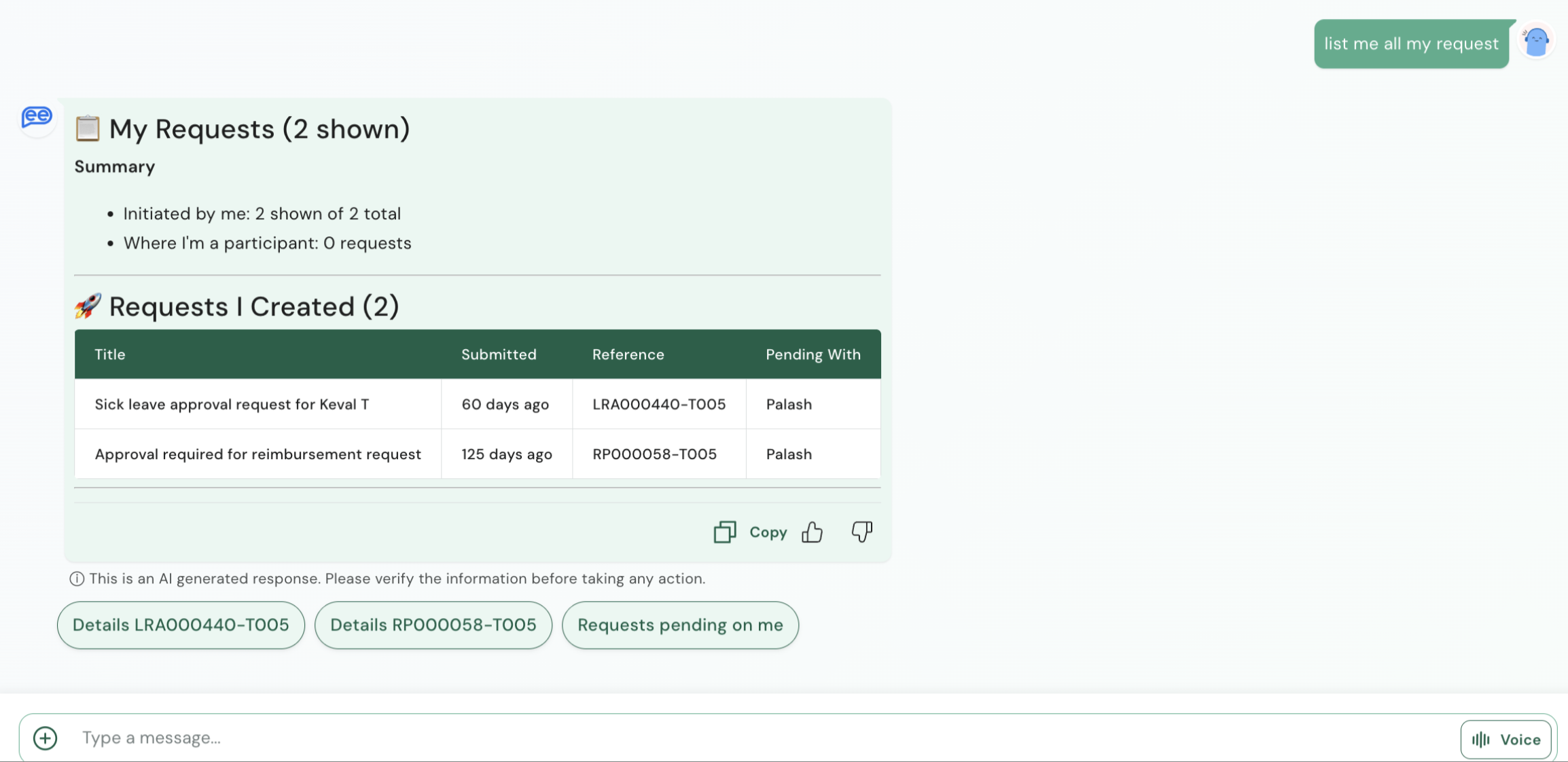Open Details RP000058-T005 suggestion
1568x762 pixels.
coord(433,625)
